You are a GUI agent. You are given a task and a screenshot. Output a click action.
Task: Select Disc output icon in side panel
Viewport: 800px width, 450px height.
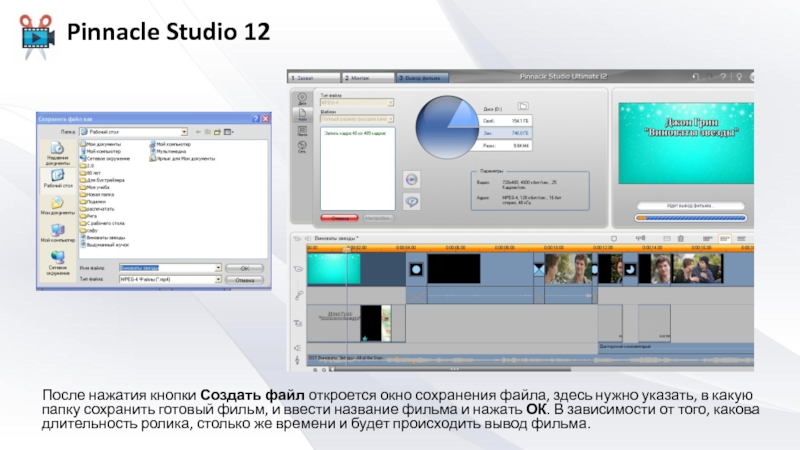(x=302, y=98)
